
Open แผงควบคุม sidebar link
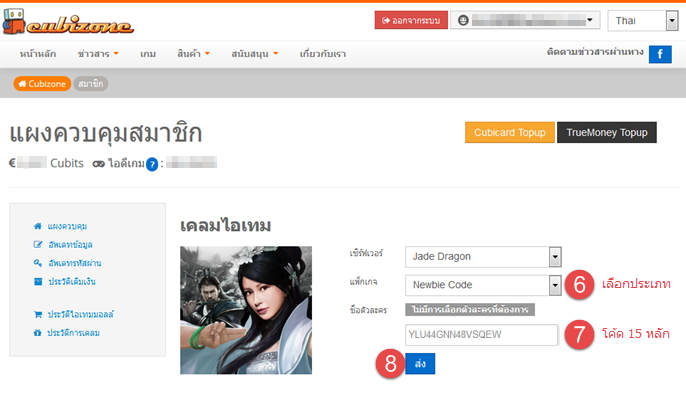pos(67,226)
